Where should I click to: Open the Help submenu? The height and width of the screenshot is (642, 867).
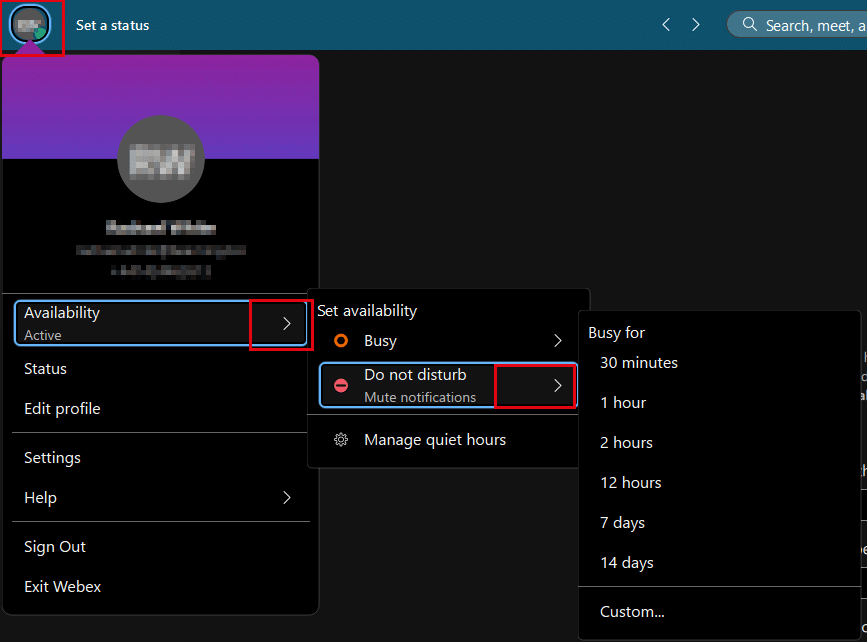(160, 498)
